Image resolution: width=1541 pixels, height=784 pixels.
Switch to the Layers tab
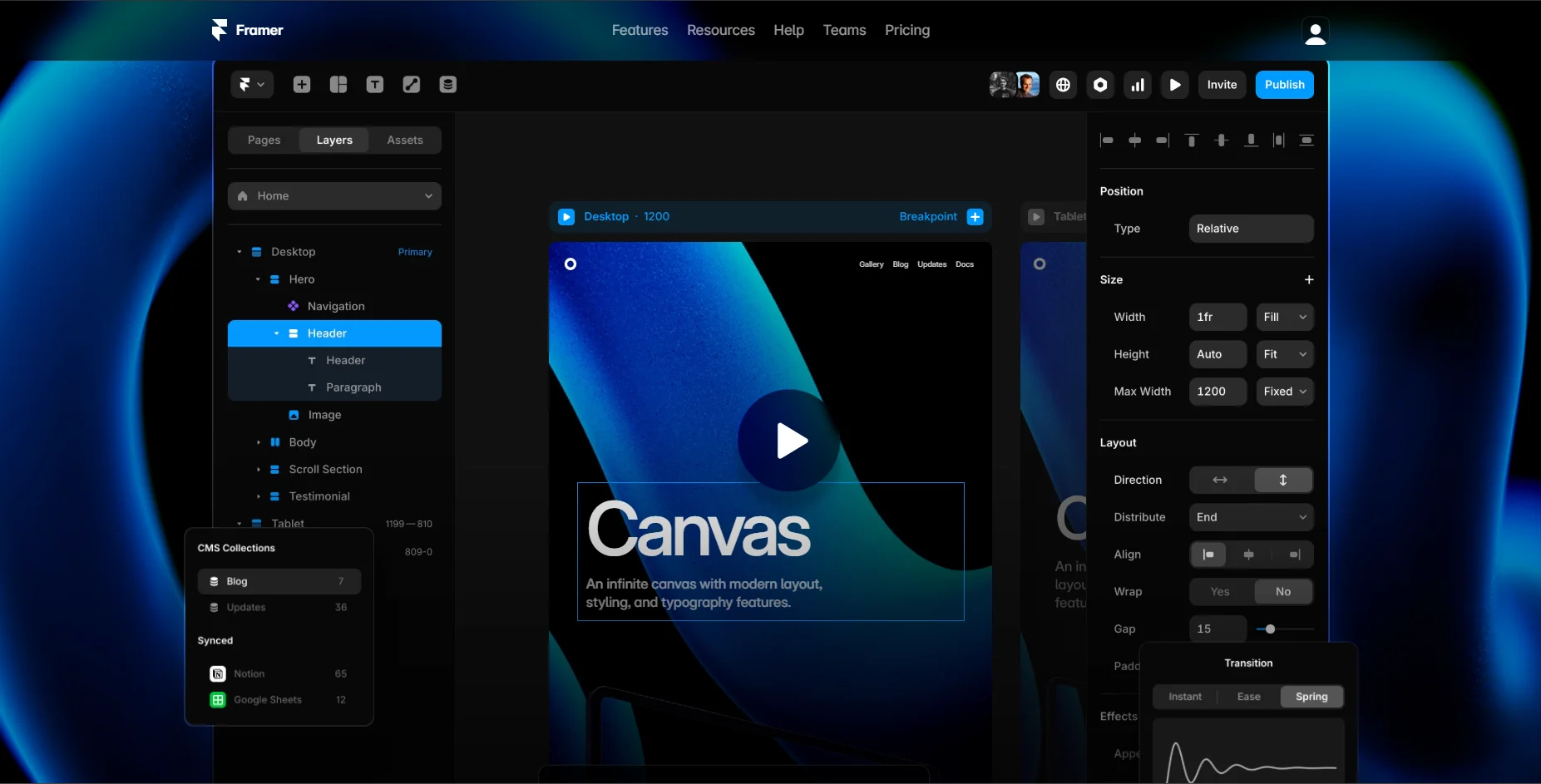[x=334, y=140]
